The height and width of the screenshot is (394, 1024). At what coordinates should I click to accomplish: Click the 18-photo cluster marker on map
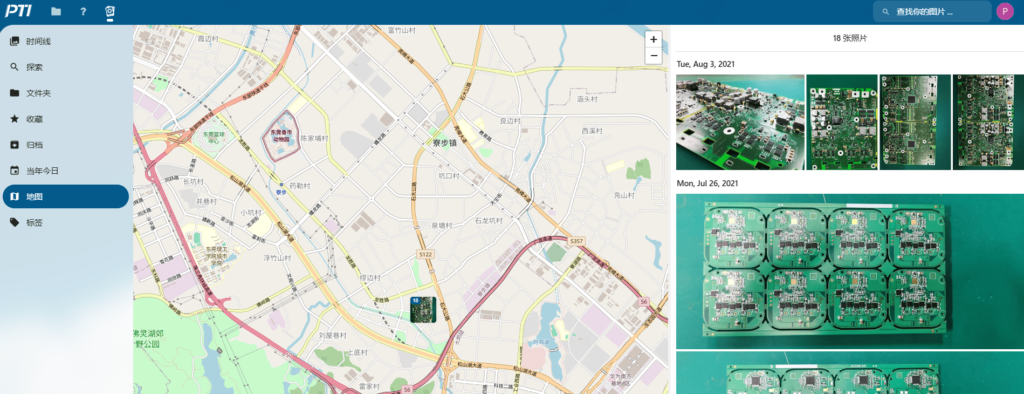coord(423,309)
